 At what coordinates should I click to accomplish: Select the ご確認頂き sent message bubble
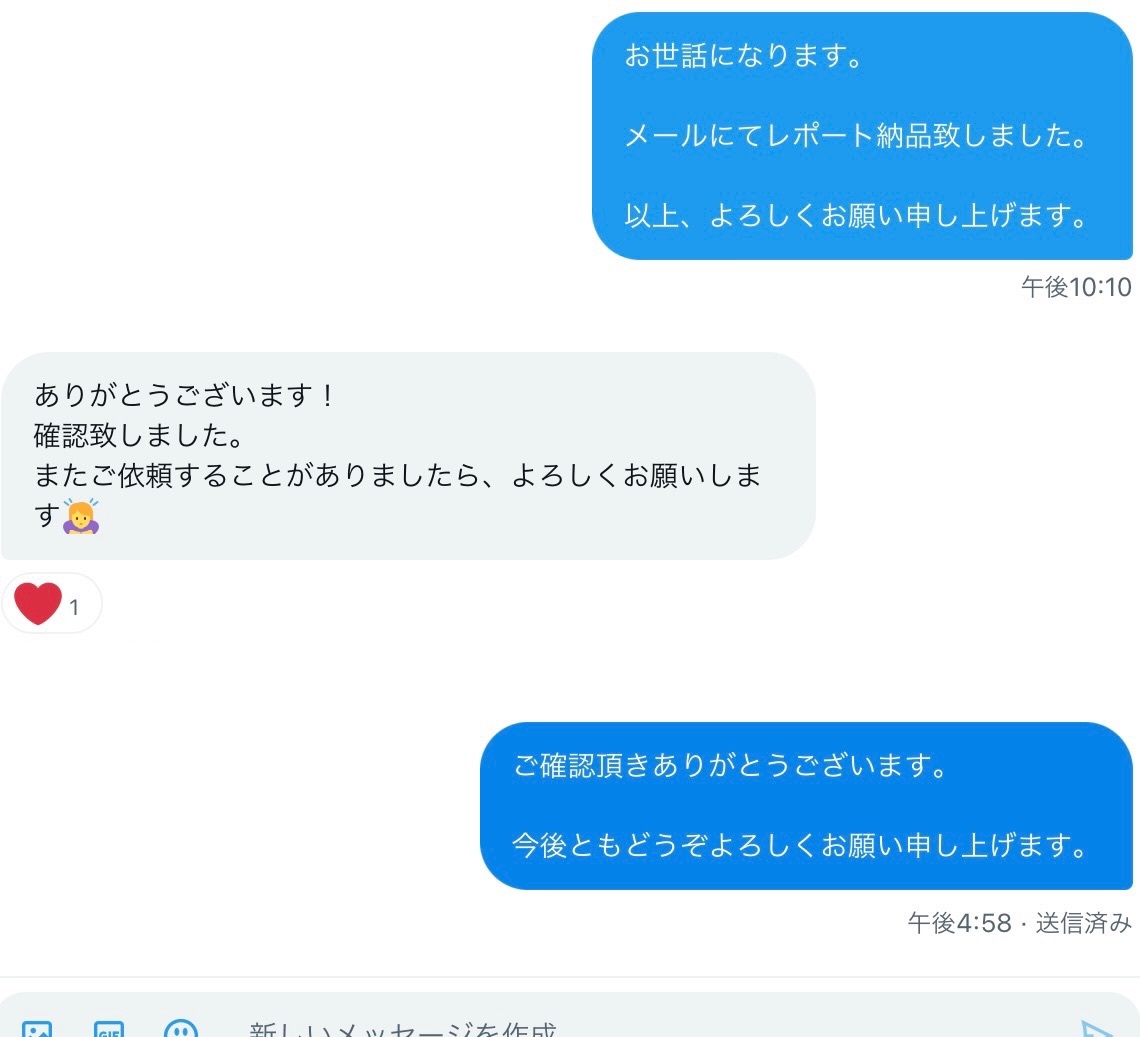click(806, 806)
